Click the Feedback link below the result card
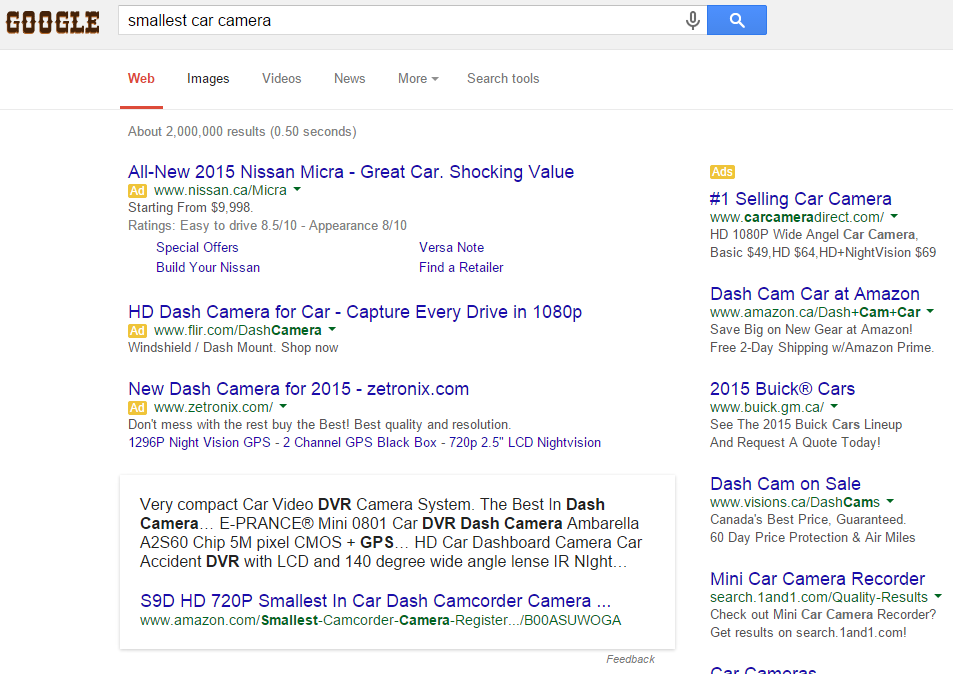 point(630,659)
